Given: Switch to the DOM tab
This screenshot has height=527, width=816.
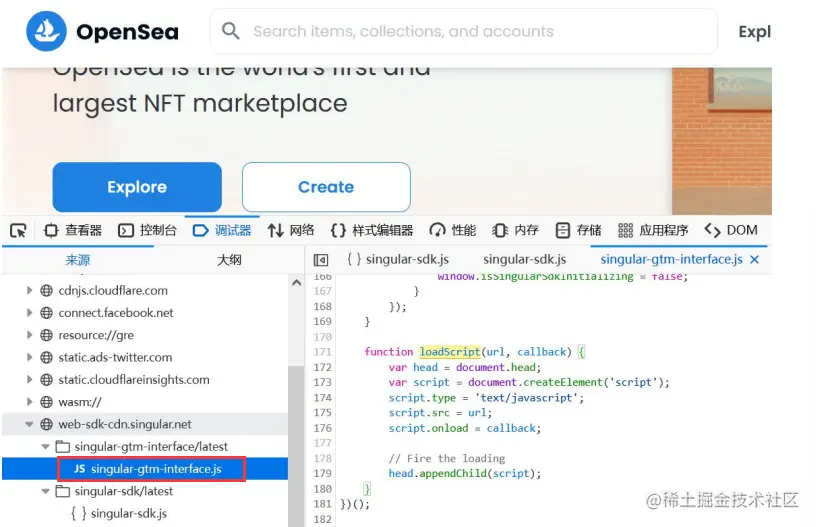Looking at the screenshot, I should 731,230.
